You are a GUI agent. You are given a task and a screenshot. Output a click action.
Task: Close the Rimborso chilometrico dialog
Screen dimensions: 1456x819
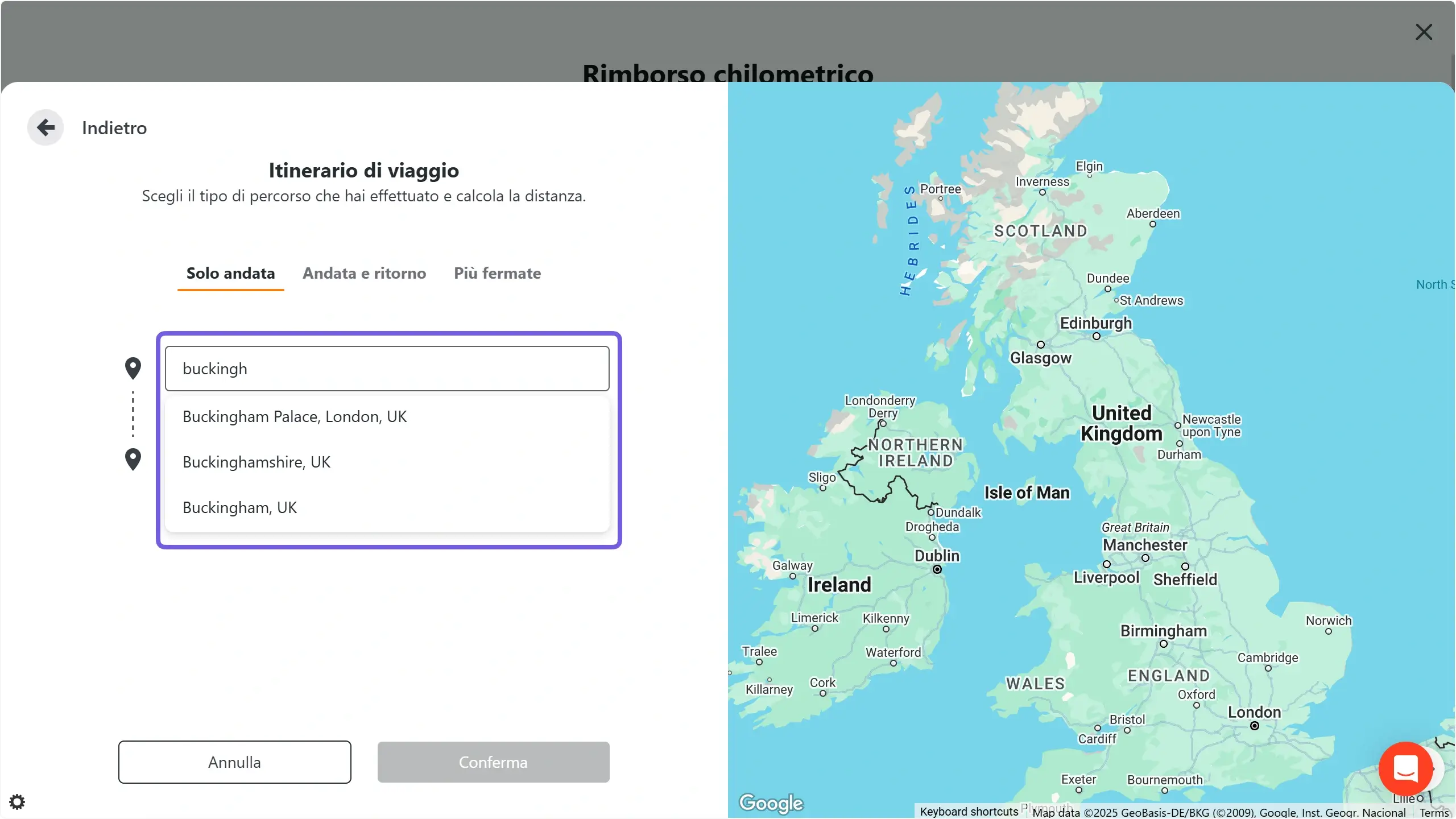[x=1424, y=32]
